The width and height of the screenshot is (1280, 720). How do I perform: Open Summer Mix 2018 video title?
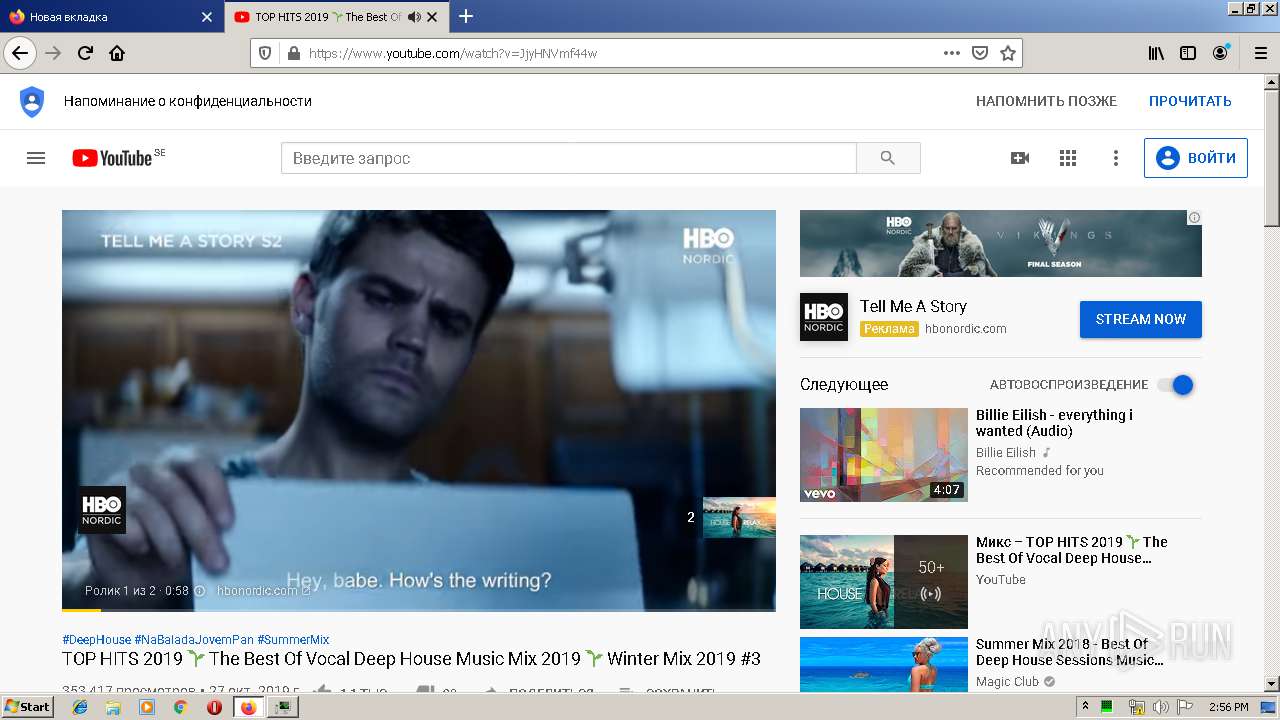click(x=1068, y=652)
